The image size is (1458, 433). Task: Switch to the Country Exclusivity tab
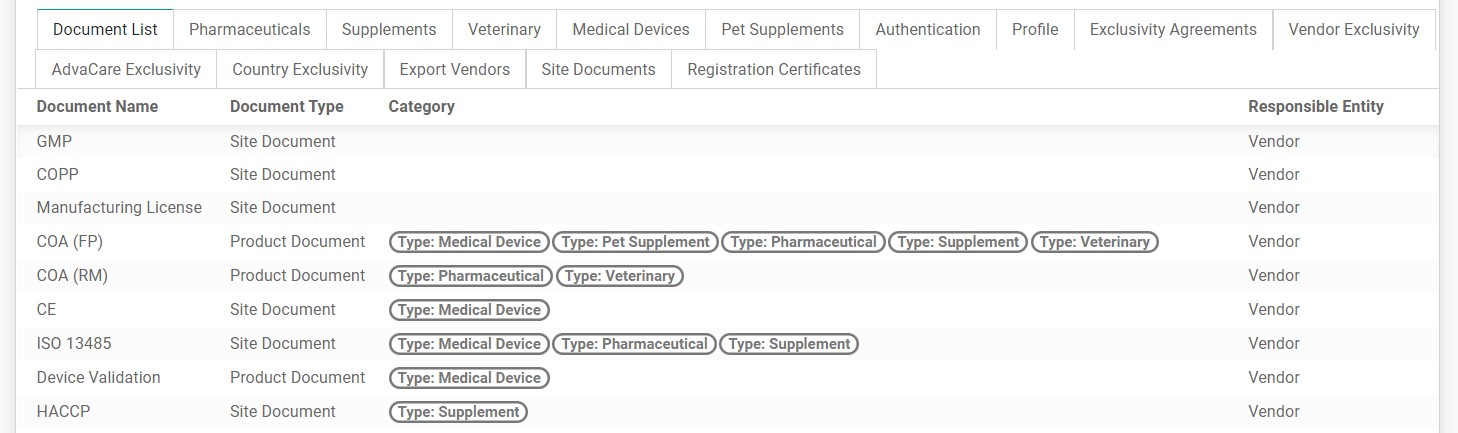(300, 69)
